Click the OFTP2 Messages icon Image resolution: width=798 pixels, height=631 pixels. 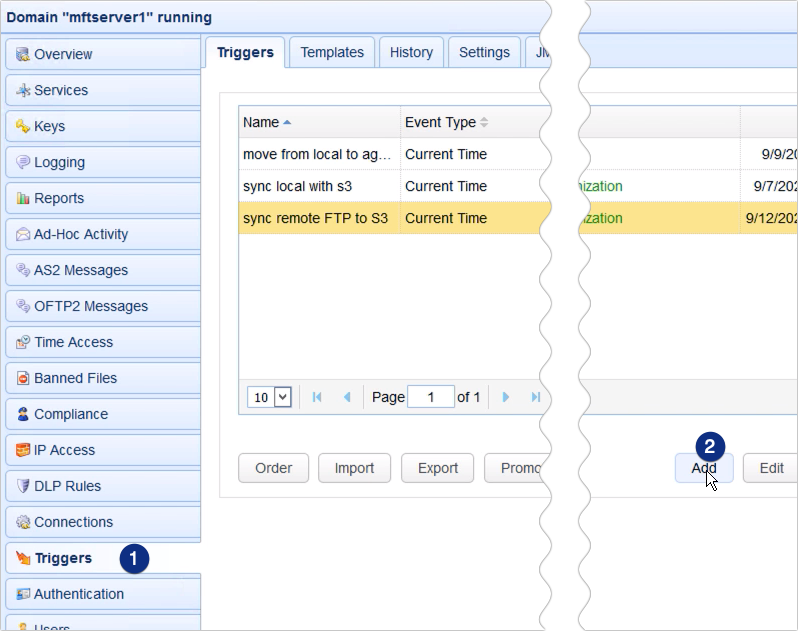22,306
